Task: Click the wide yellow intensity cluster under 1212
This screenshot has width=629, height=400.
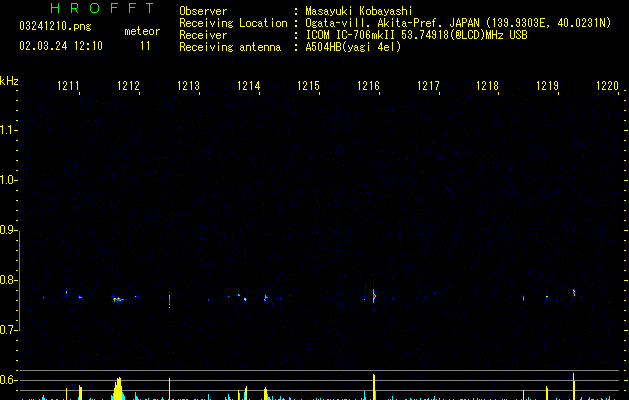Action: [x=118, y=389]
